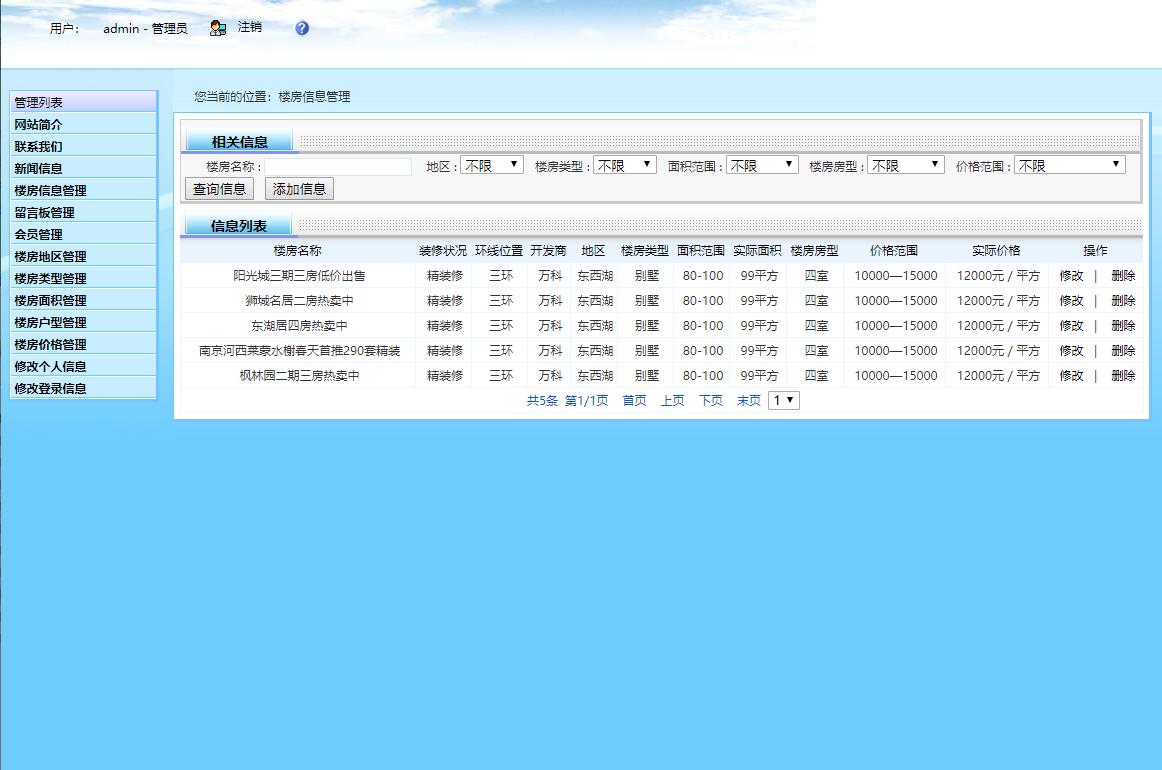Click the 注销 logout user icon

point(217,28)
